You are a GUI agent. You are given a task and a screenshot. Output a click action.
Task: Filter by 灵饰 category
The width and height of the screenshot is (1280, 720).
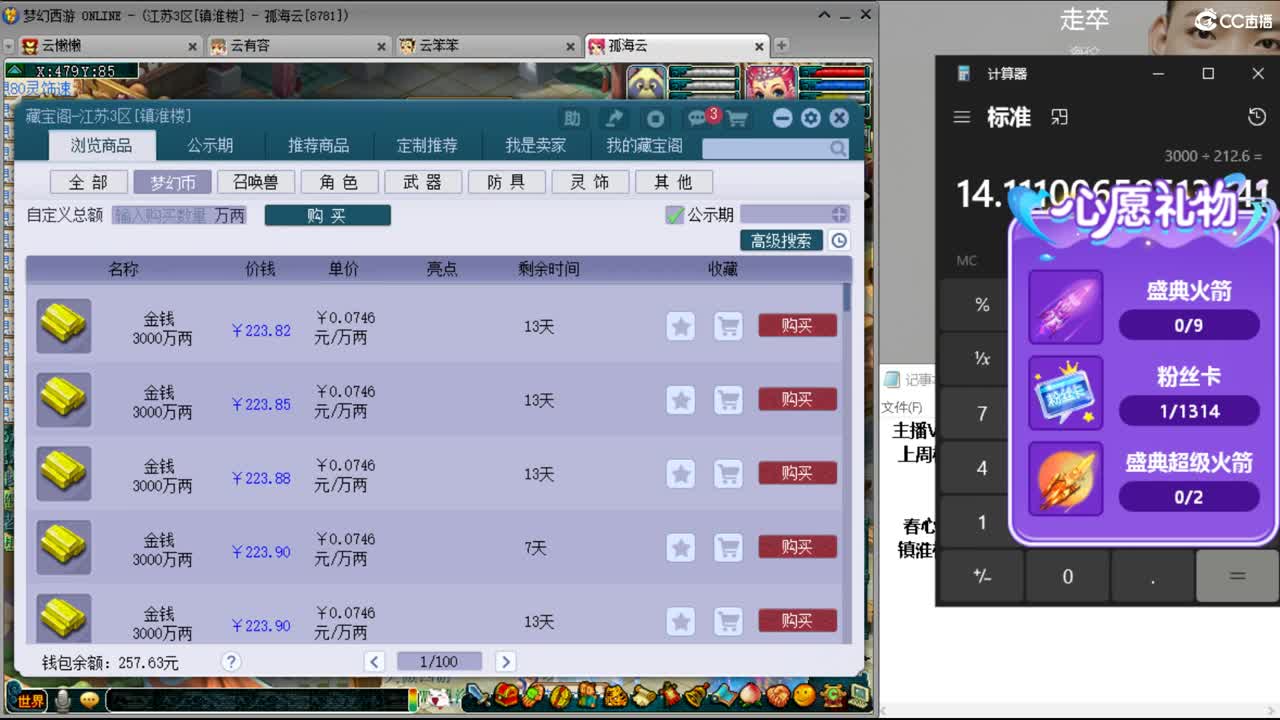click(590, 182)
